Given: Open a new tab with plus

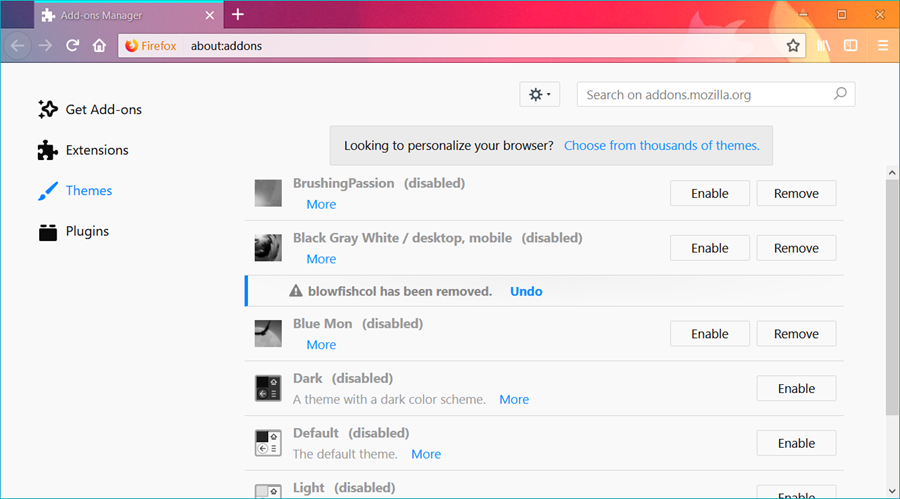Looking at the screenshot, I should [238, 15].
